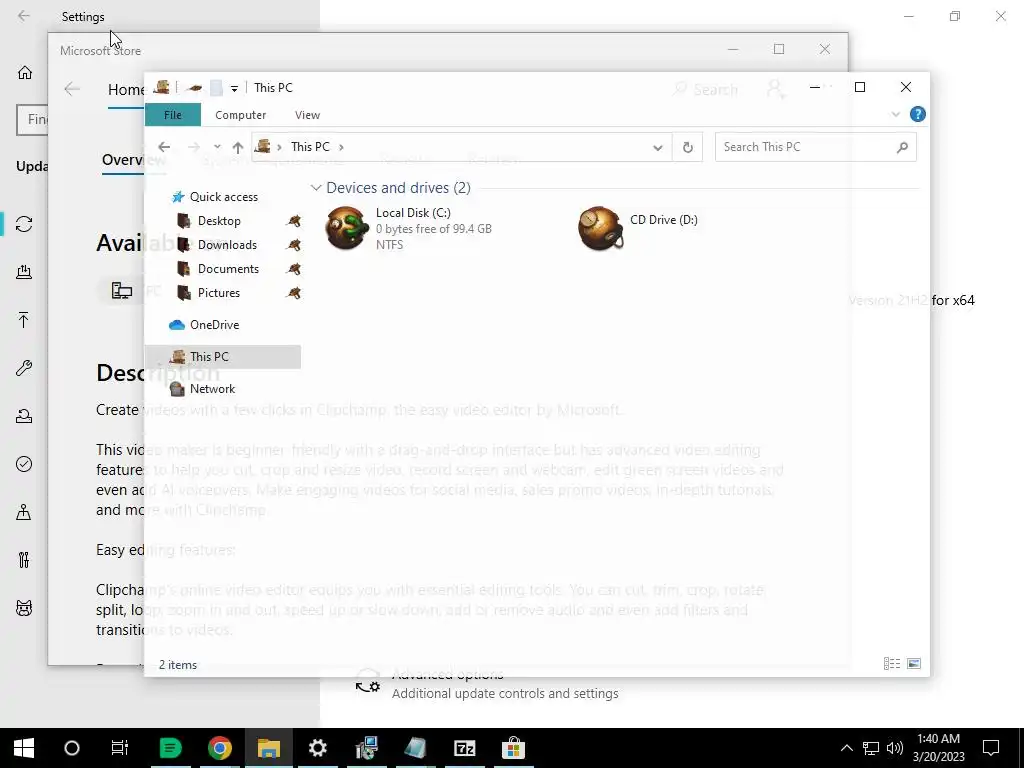Screen dimensions: 1024x768
Task: Click the pin icon beside Documents
Action: pyautogui.click(x=293, y=269)
